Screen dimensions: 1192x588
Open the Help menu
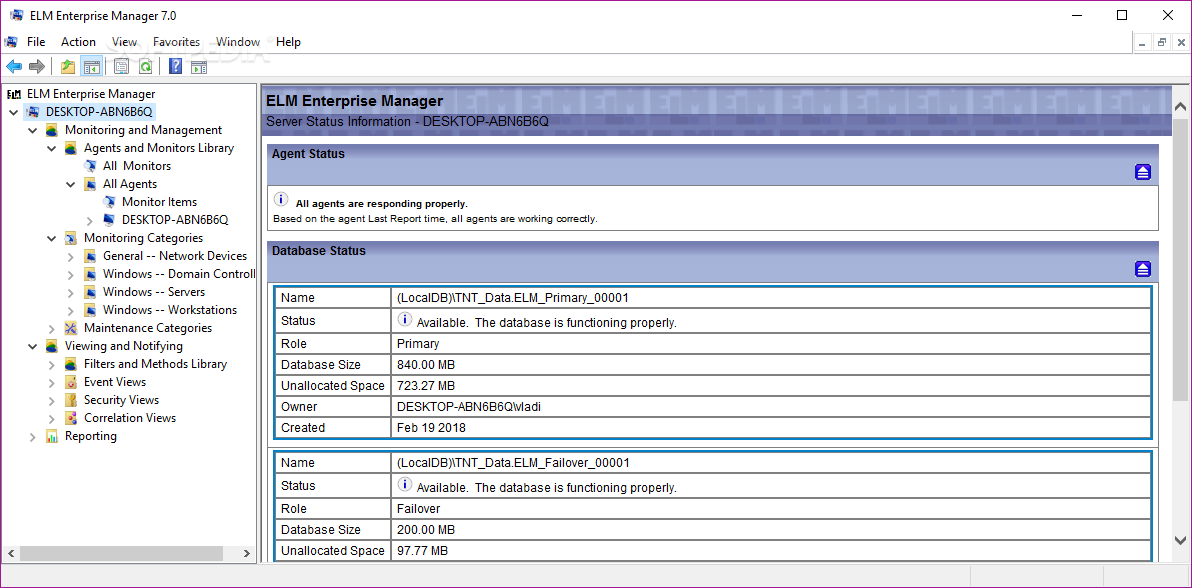[x=288, y=42]
